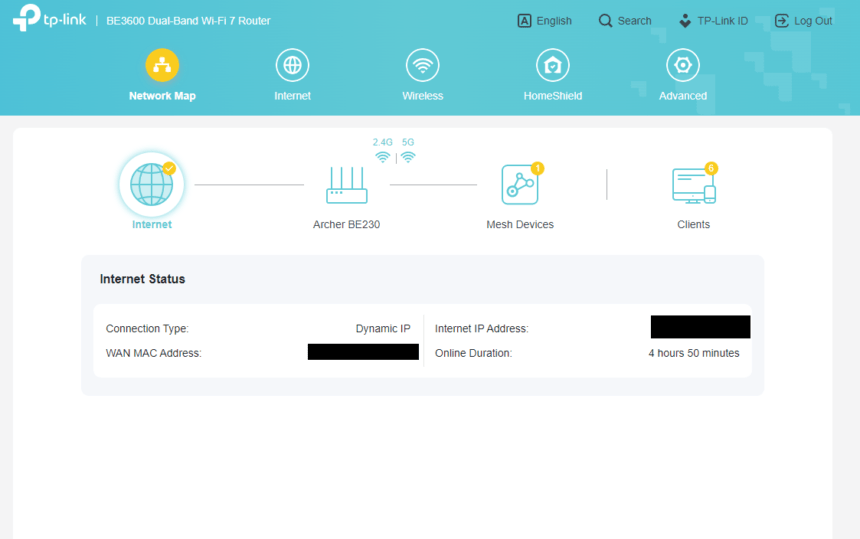Change language via English label
Image resolution: width=860 pixels, height=539 pixels.
point(554,21)
